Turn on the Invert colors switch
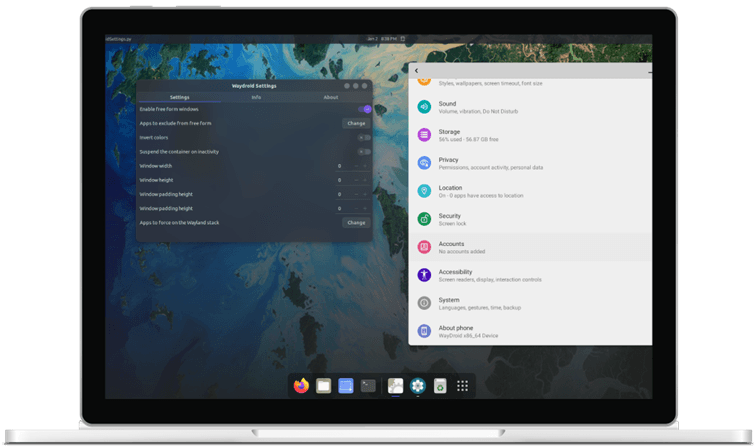756x448 pixels. coord(364,137)
